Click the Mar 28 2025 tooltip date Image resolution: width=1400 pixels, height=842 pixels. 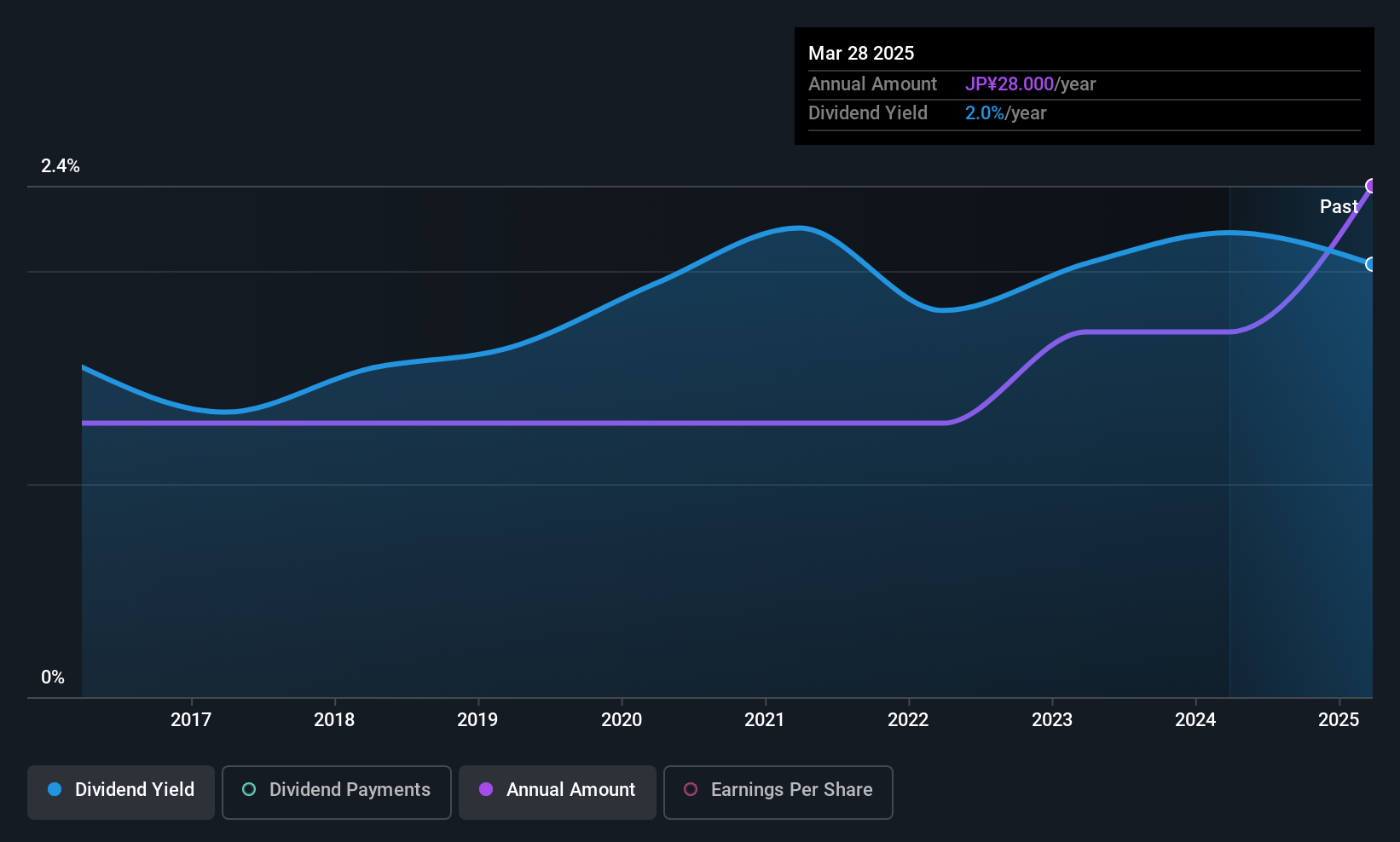(861, 53)
